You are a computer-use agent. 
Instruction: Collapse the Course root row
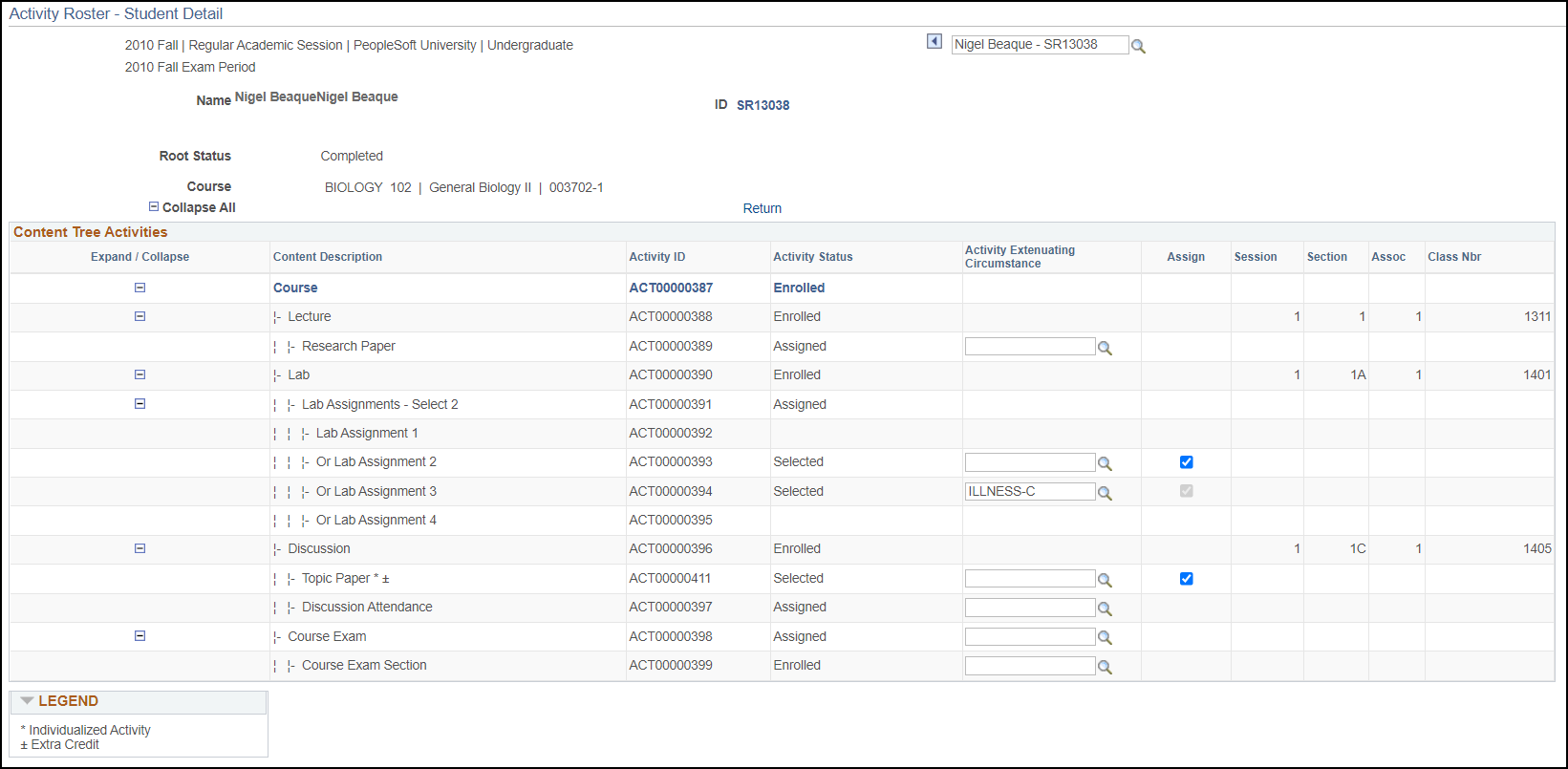[x=140, y=288]
